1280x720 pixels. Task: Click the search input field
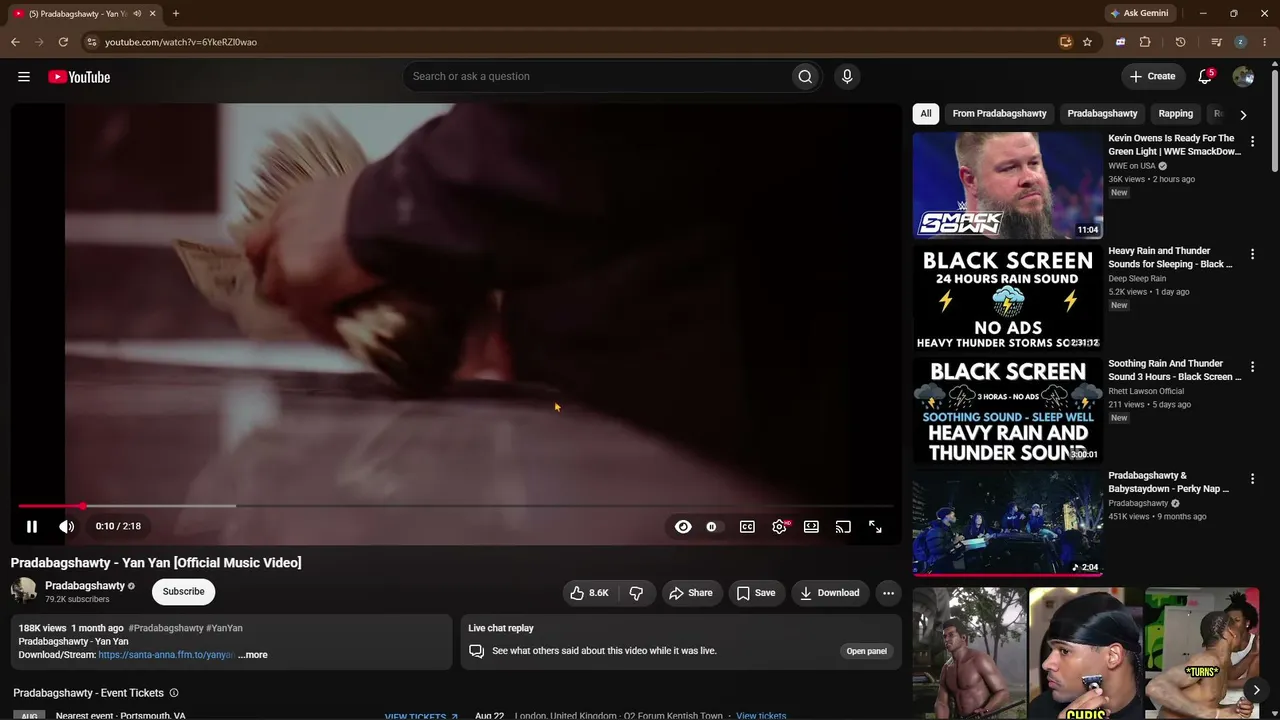click(x=597, y=77)
